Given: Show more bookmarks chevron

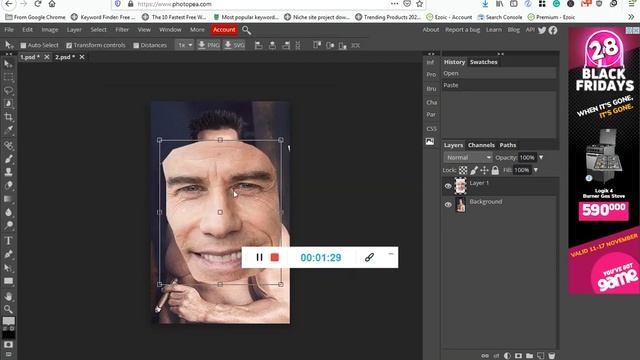Looking at the screenshot, I should tap(631, 17).
